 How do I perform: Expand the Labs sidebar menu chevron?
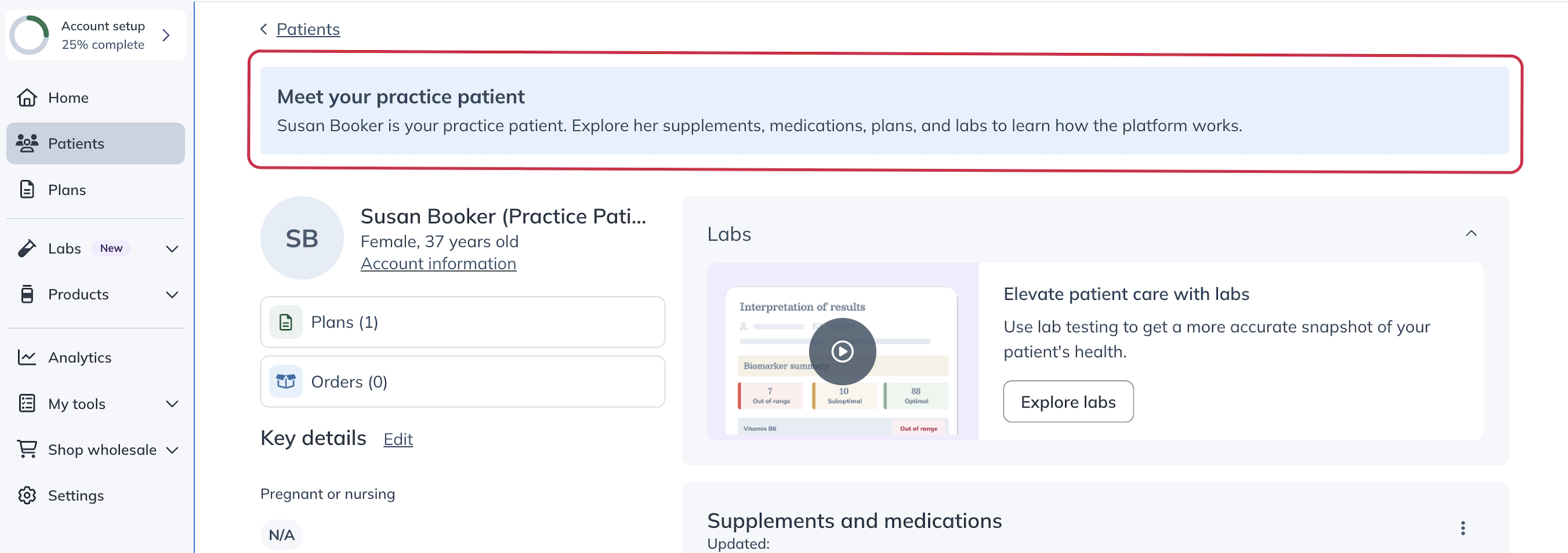172,249
